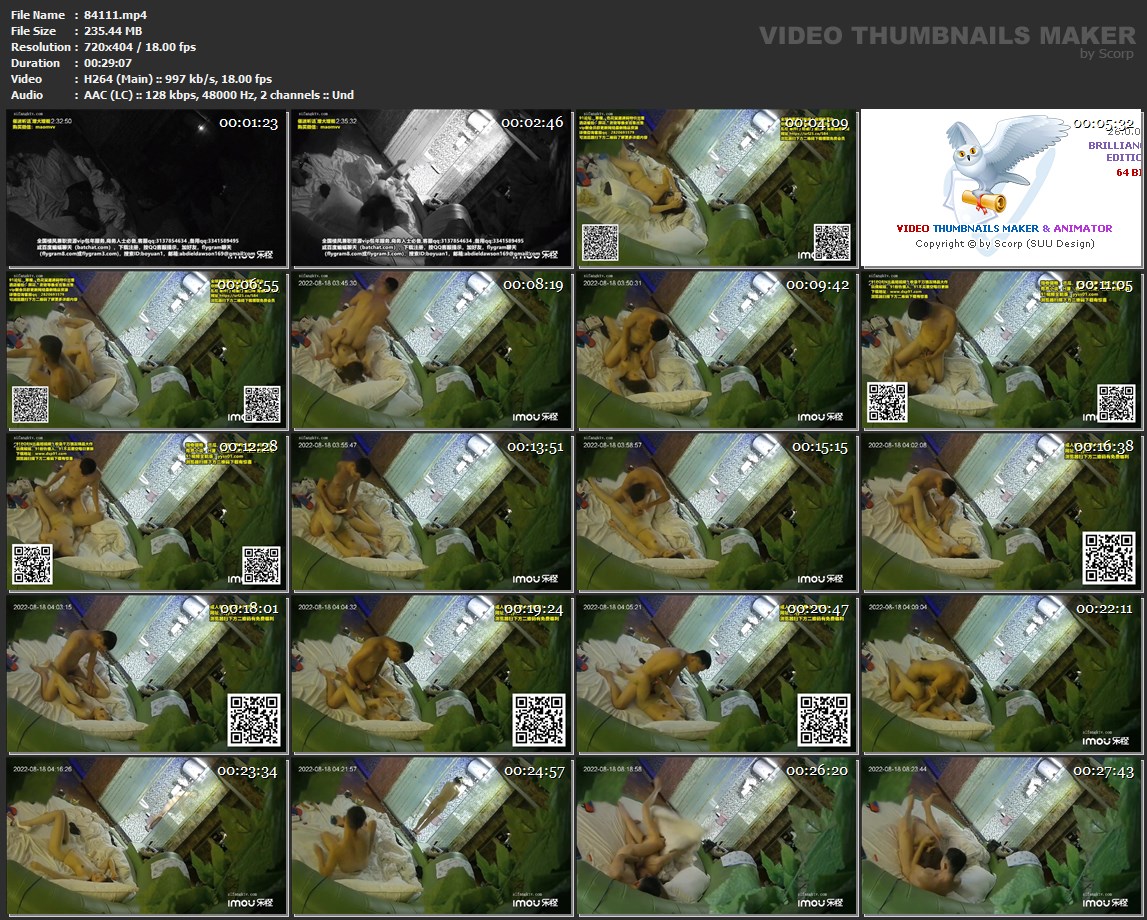Click the Resolution value 720x404 / 18.00 fps
Screen dimensions: 1147x920
tap(135, 47)
